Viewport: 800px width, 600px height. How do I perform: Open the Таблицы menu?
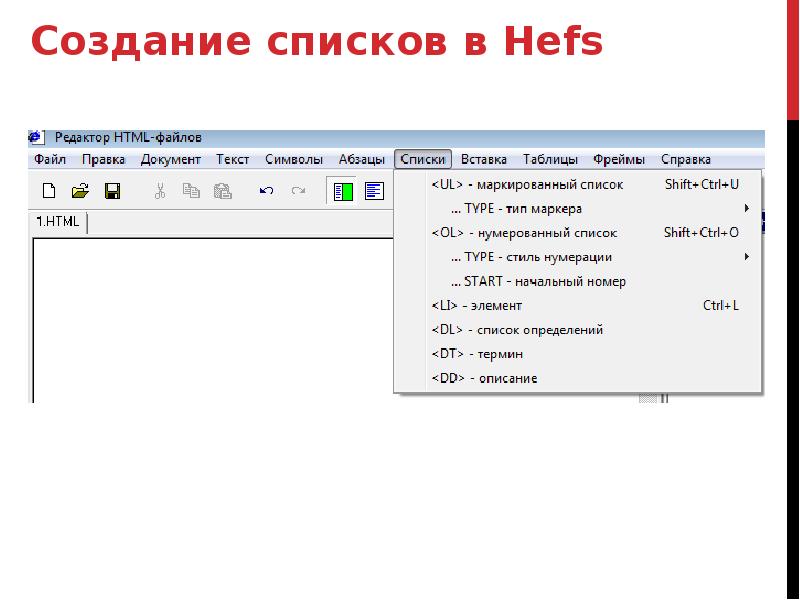point(550,159)
